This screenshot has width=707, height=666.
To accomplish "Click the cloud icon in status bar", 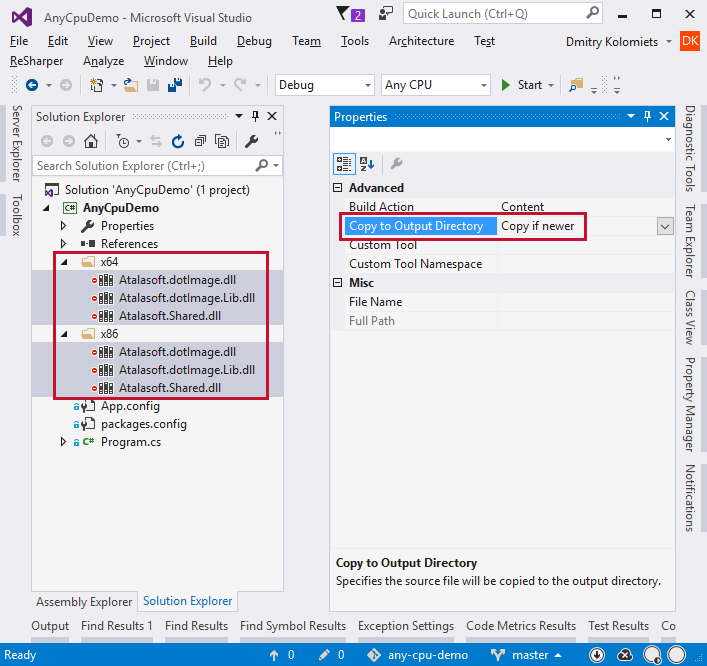I will coord(625,655).
